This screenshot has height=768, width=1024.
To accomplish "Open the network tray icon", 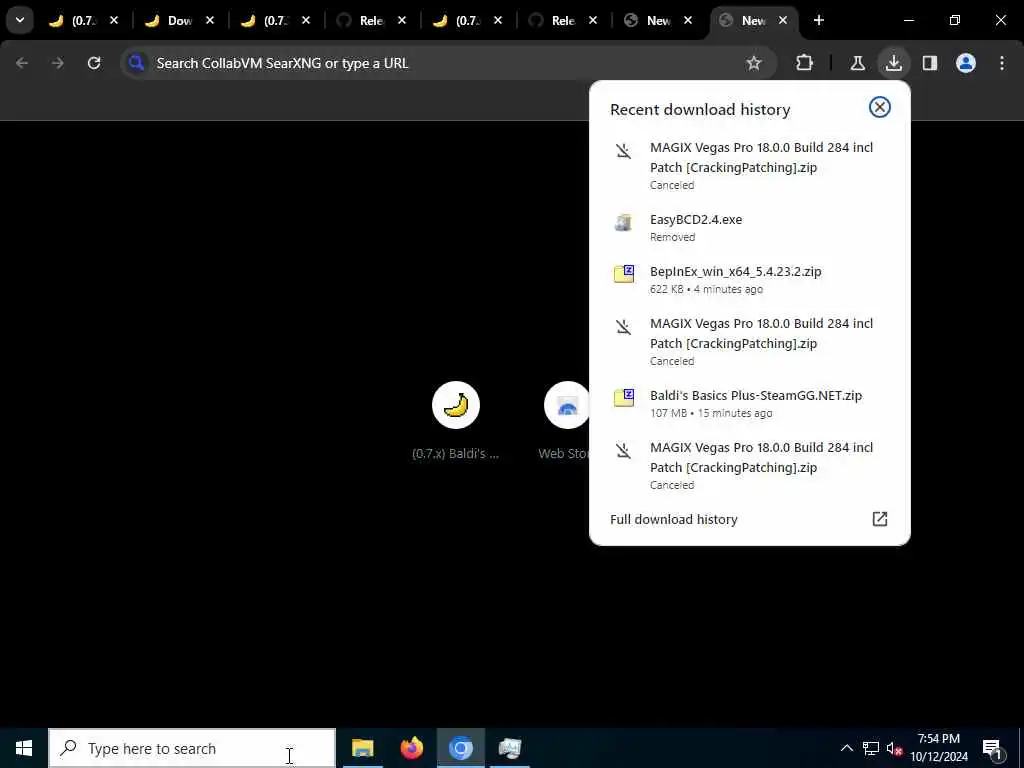I will [x=871, y=748].
